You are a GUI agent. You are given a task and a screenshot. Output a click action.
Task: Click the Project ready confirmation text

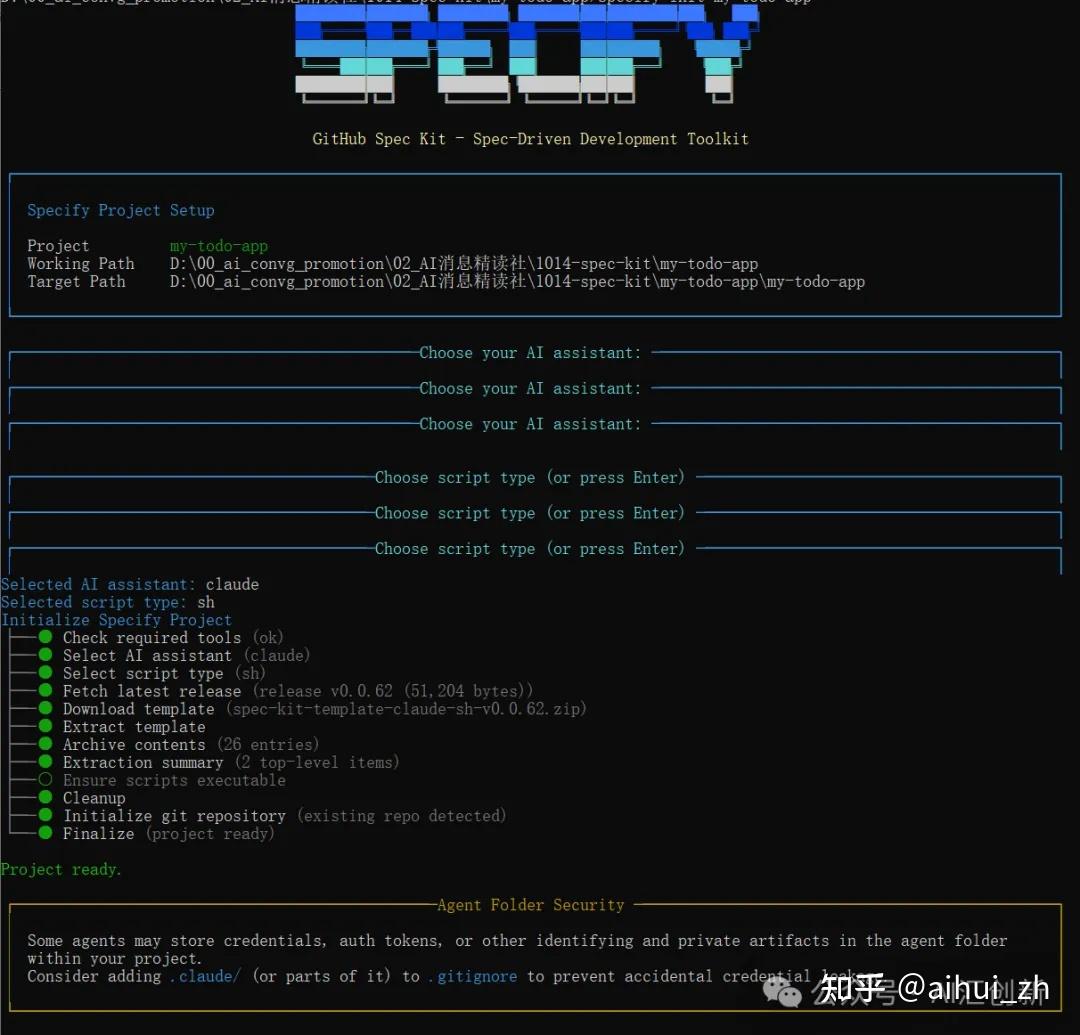[x=61, y=869]
